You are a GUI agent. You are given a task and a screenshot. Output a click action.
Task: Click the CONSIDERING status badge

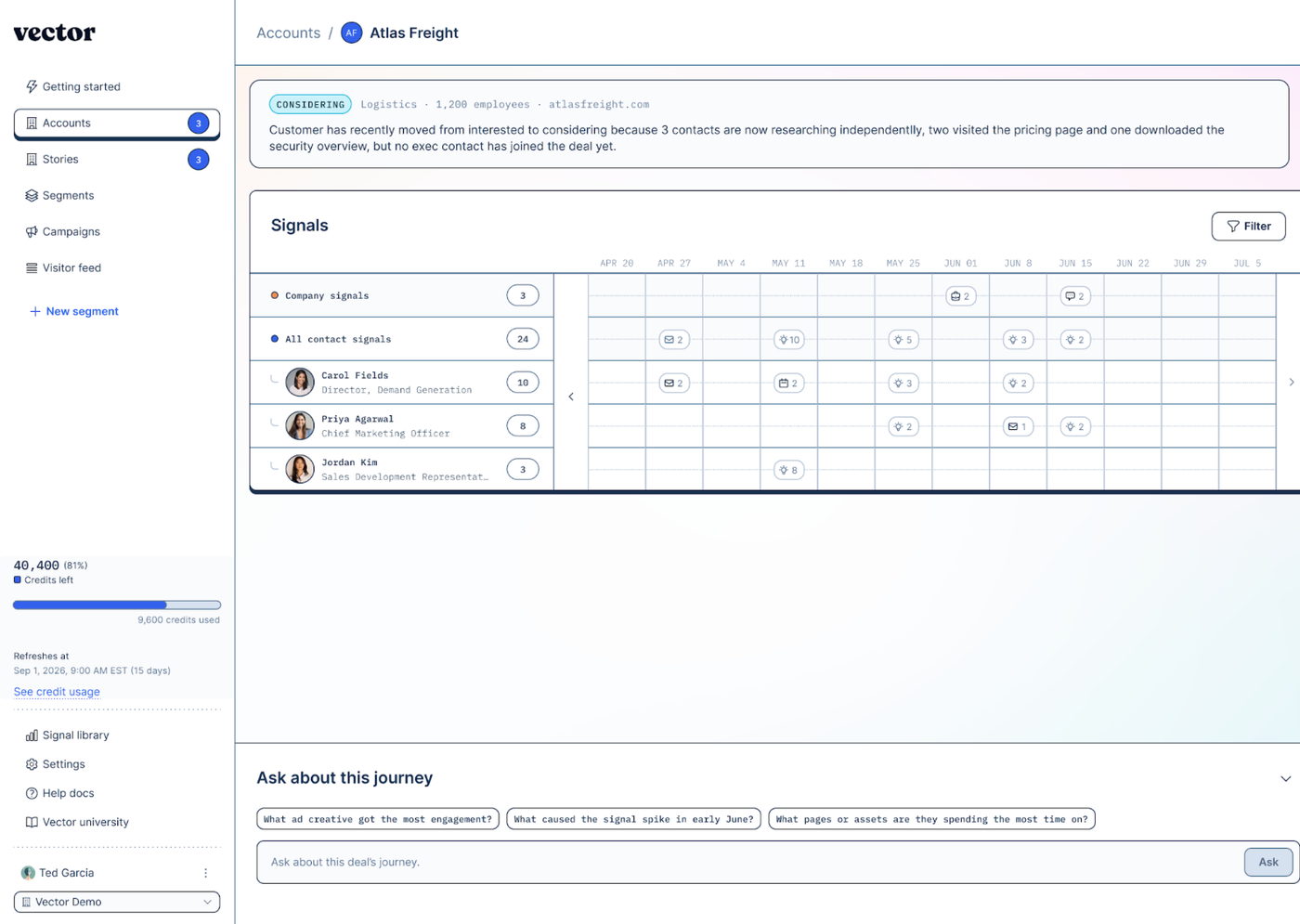click(310, 105)
